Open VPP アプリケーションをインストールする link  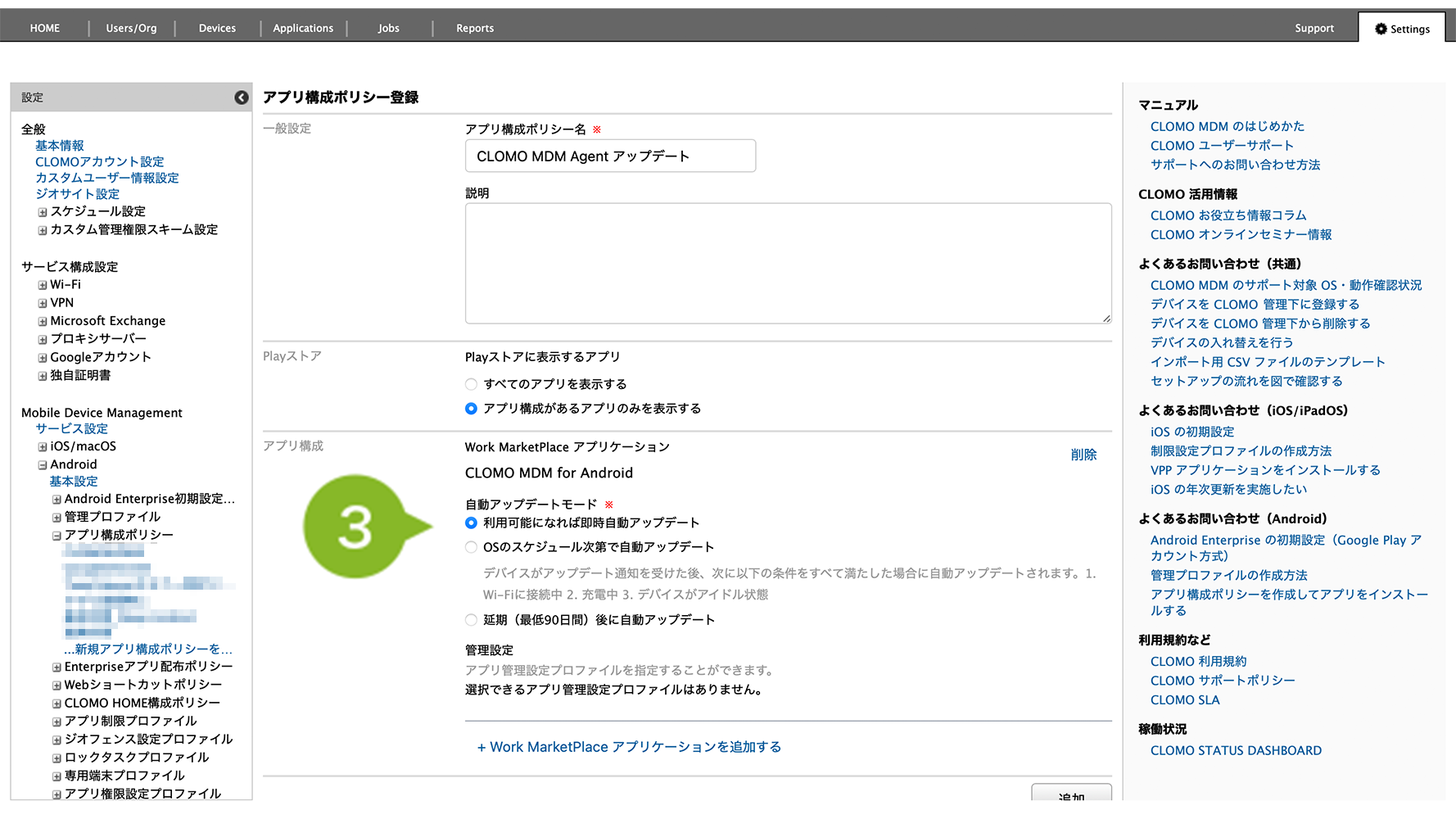(1265, 470)
